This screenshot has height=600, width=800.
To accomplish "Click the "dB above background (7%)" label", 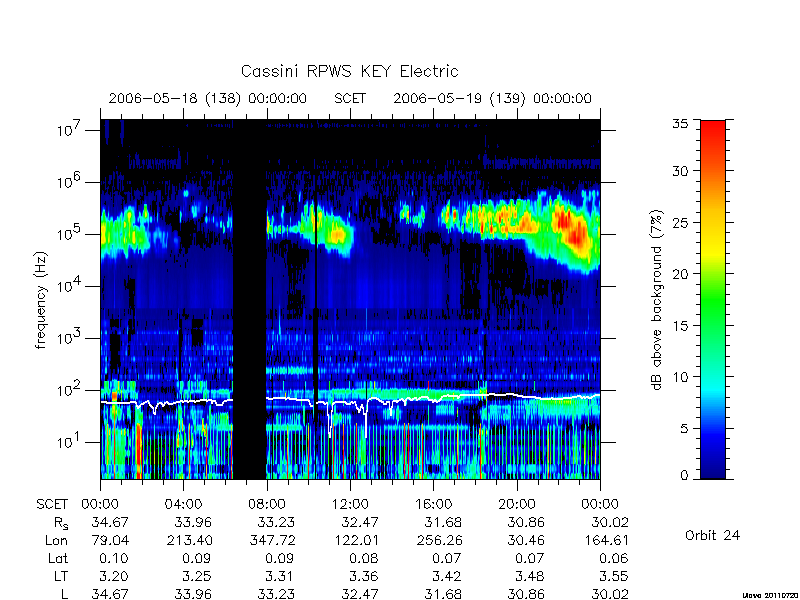I will click(657, 301).
